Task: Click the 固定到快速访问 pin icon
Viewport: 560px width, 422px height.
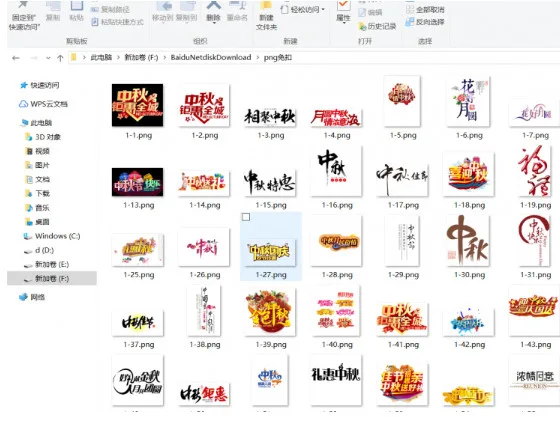Action: 23,5
